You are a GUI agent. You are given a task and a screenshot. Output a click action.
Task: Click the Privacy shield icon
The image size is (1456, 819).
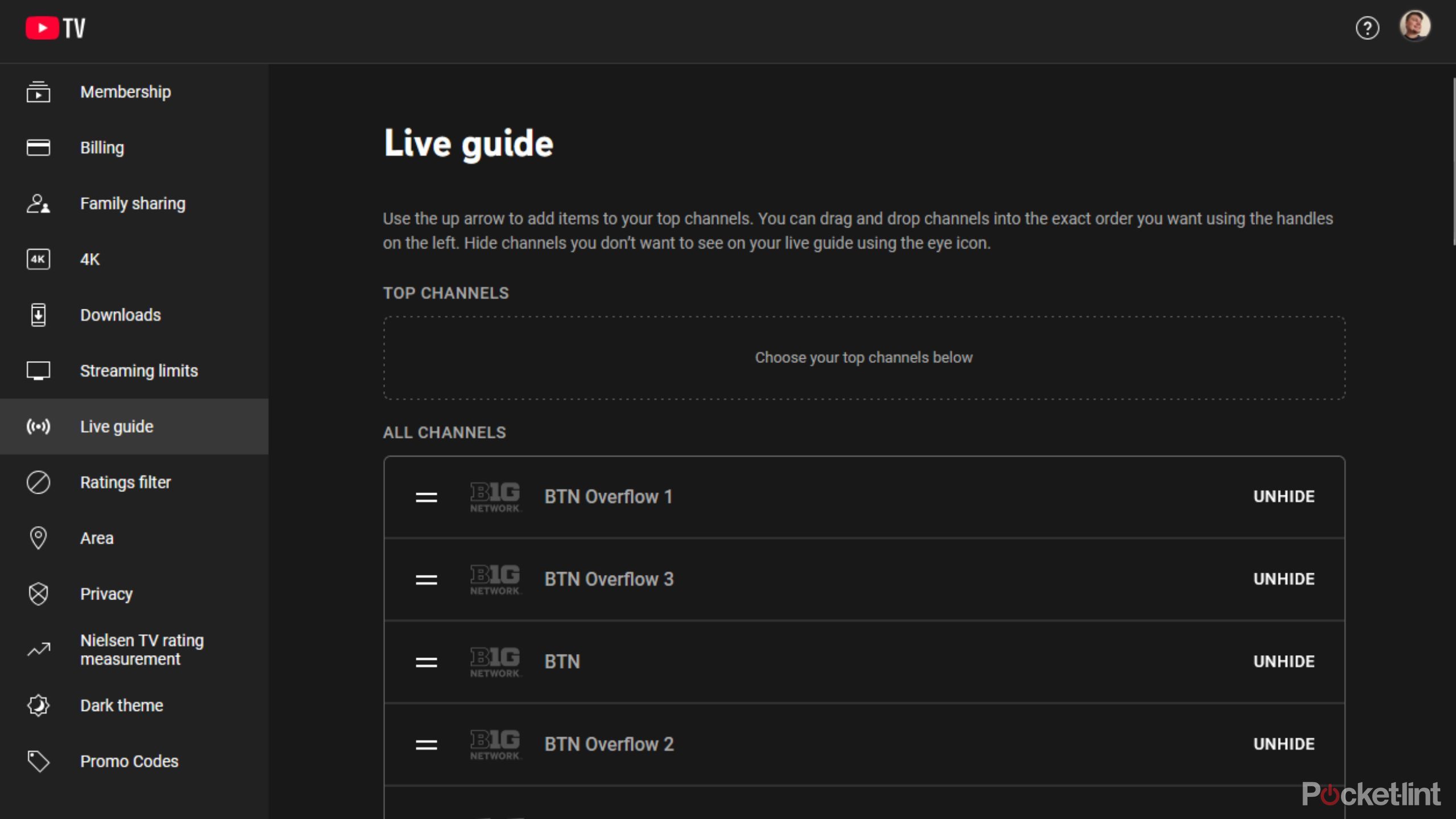[38, 593]
